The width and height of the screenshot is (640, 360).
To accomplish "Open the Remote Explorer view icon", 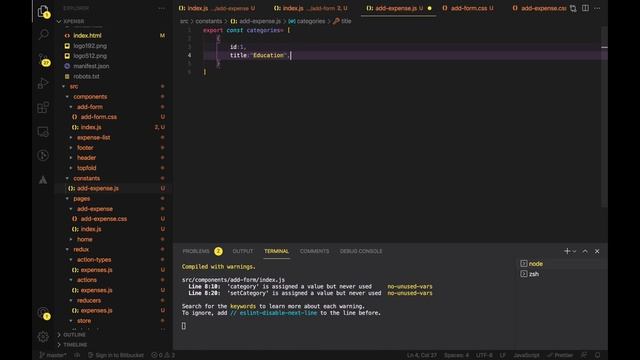I will [43, 131].
